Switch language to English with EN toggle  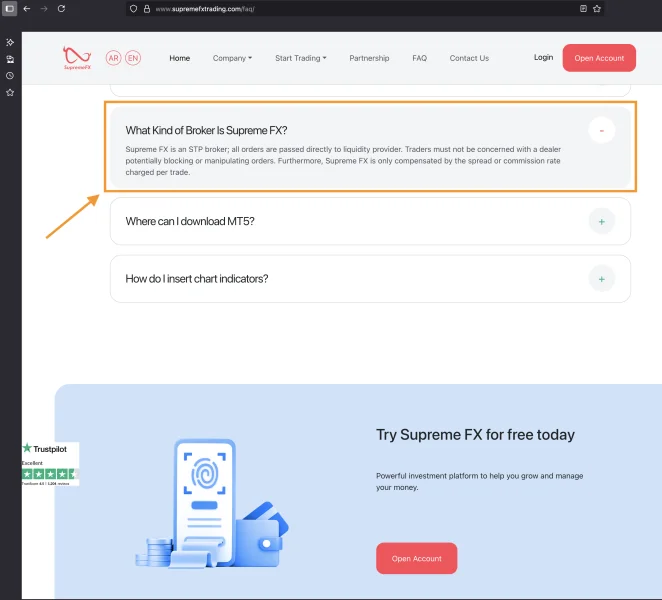133,58
